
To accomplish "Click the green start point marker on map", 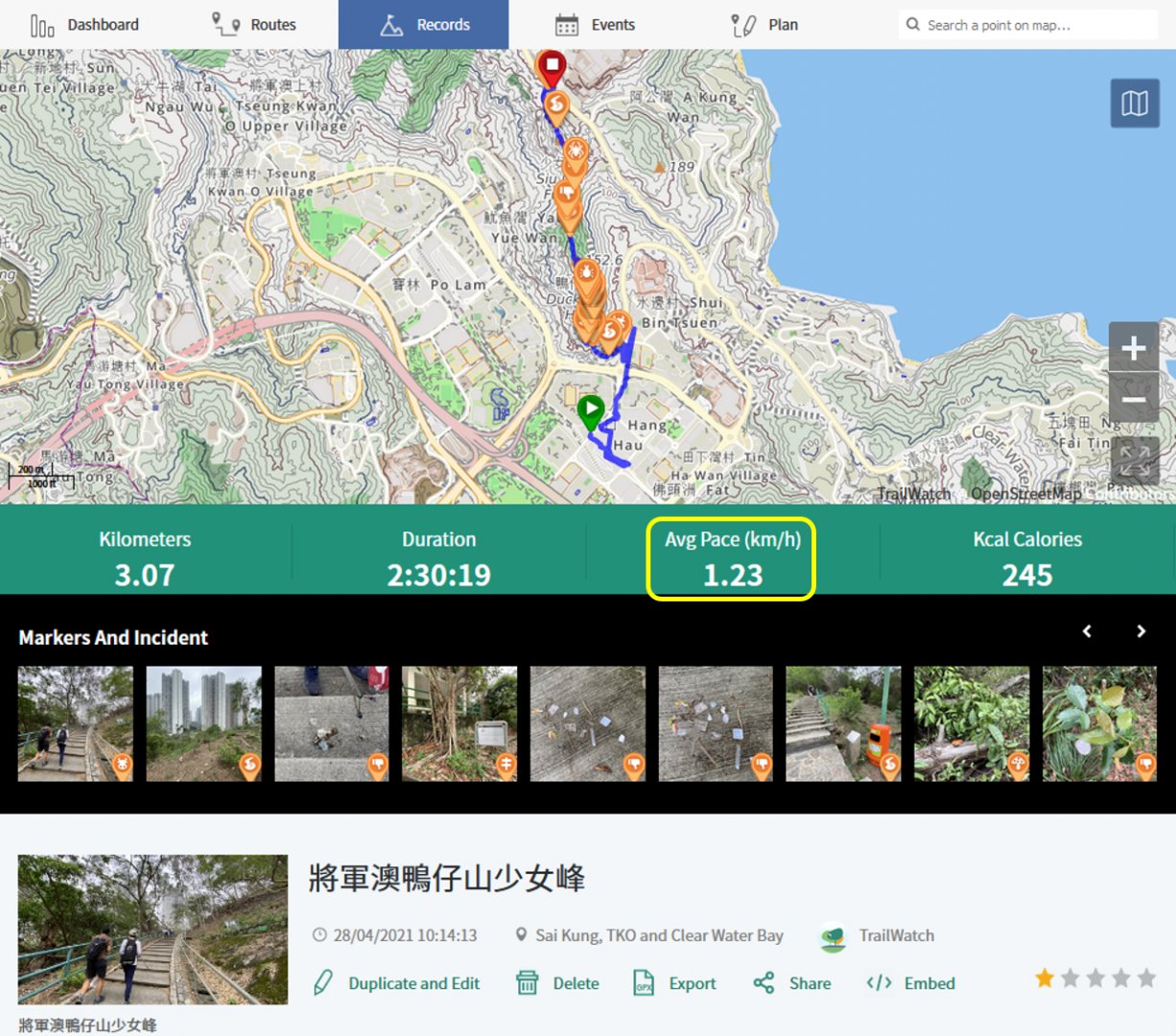I will click(x=590, y=412).
